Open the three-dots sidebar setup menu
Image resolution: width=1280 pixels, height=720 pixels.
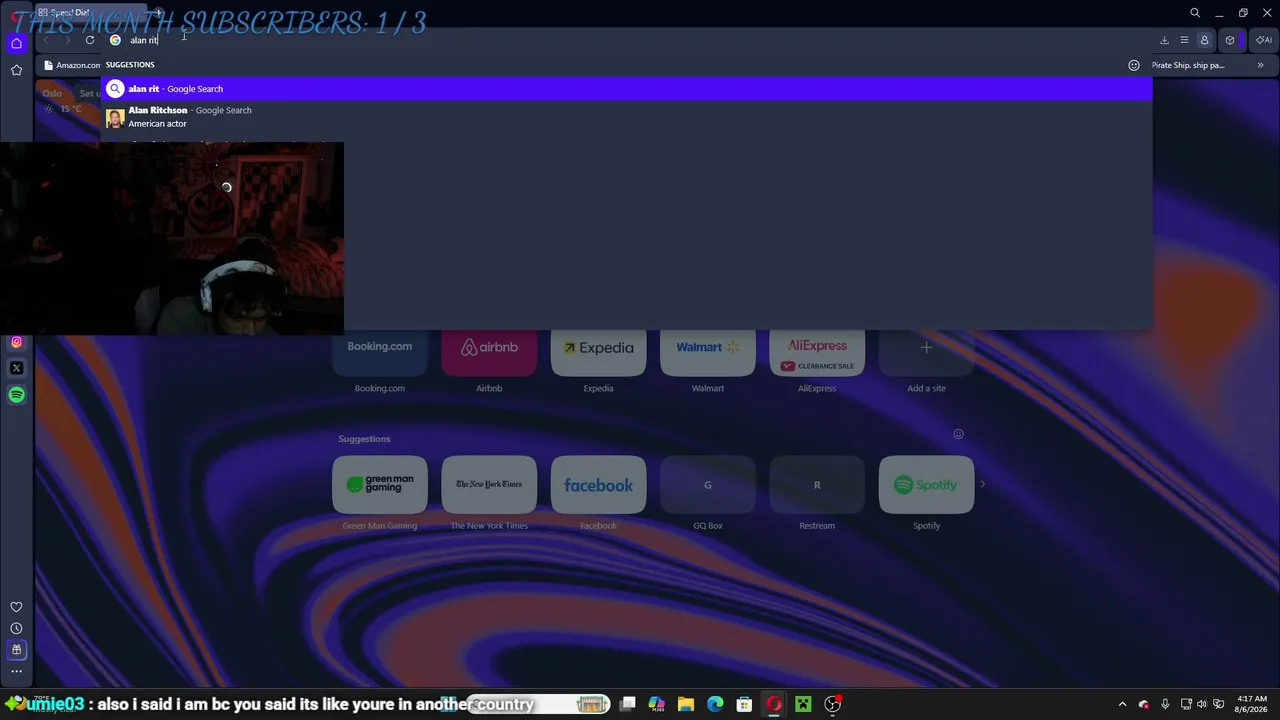click(x=16, y=671)
